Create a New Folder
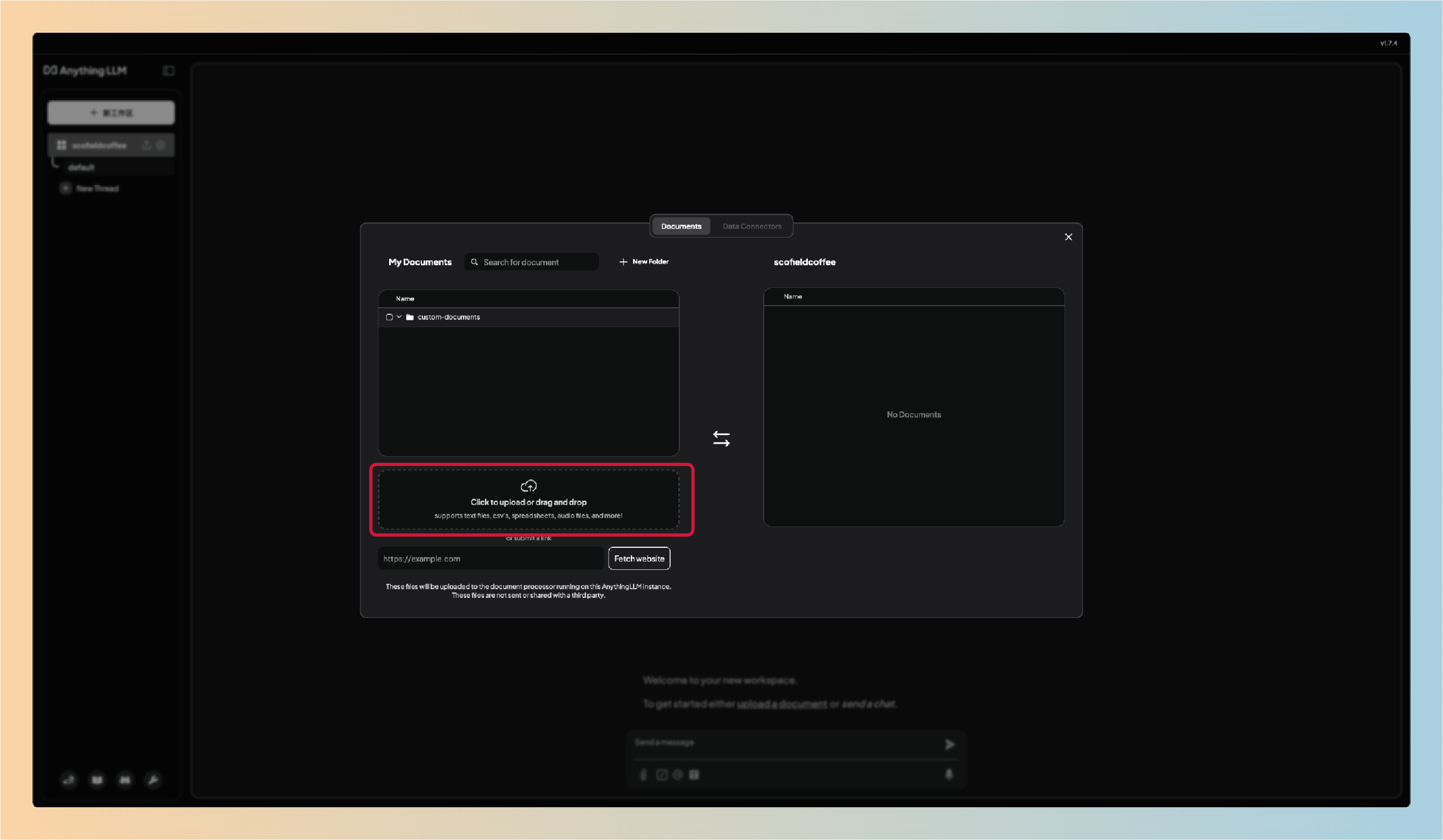This screenshot has width=1443, height=840. tap(644, 262)
